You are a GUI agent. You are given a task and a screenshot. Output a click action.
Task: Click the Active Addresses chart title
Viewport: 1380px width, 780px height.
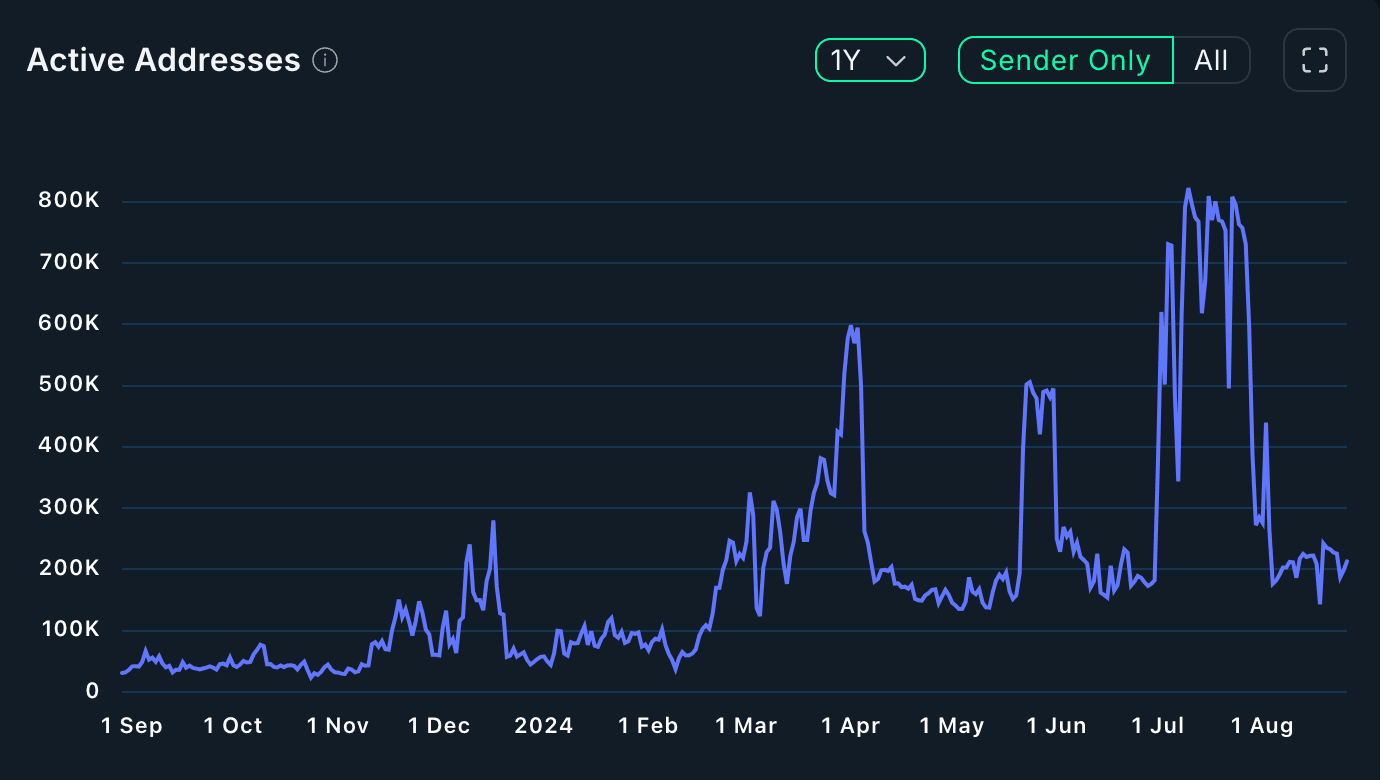pyautogui.click(x=164, y=60)
